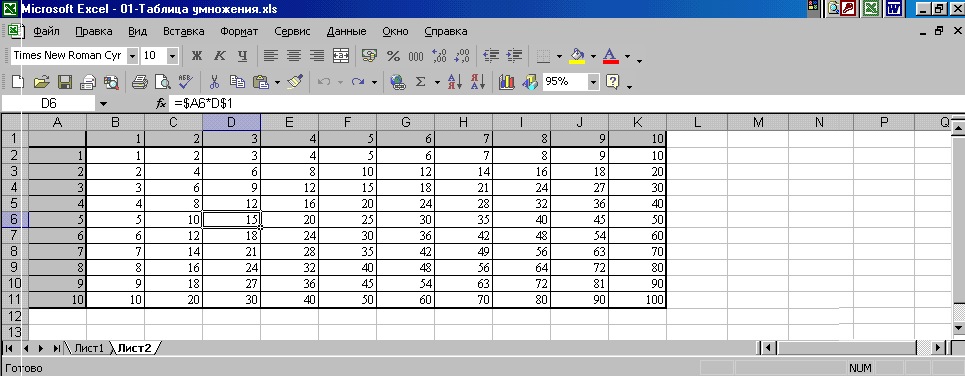Apply percent style format
The height and width of the screenshot is (376, 965).
(x=393, y=55)
